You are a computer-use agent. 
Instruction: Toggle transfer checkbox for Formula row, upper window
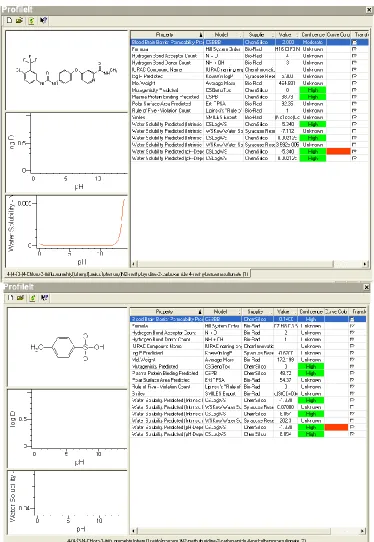tap(354, 49)
